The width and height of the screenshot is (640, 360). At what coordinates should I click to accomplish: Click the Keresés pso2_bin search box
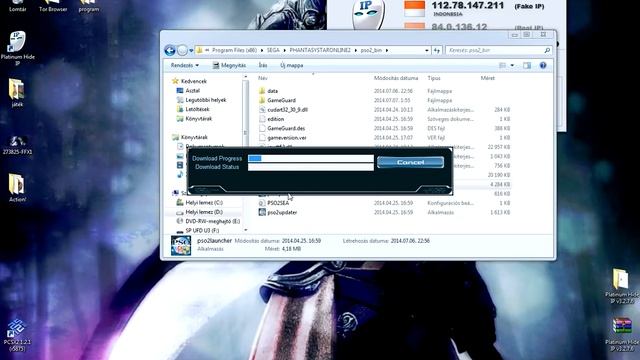click(499, 50)
